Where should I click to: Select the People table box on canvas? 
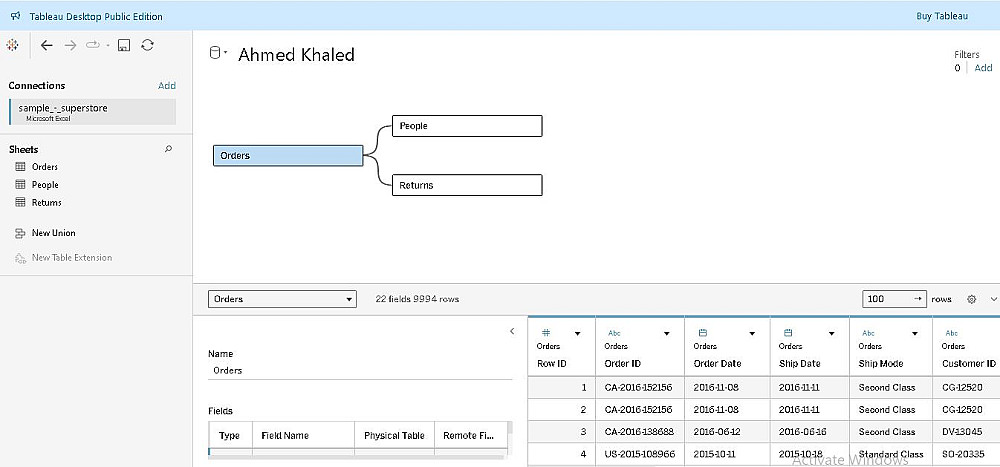(467, 126)
